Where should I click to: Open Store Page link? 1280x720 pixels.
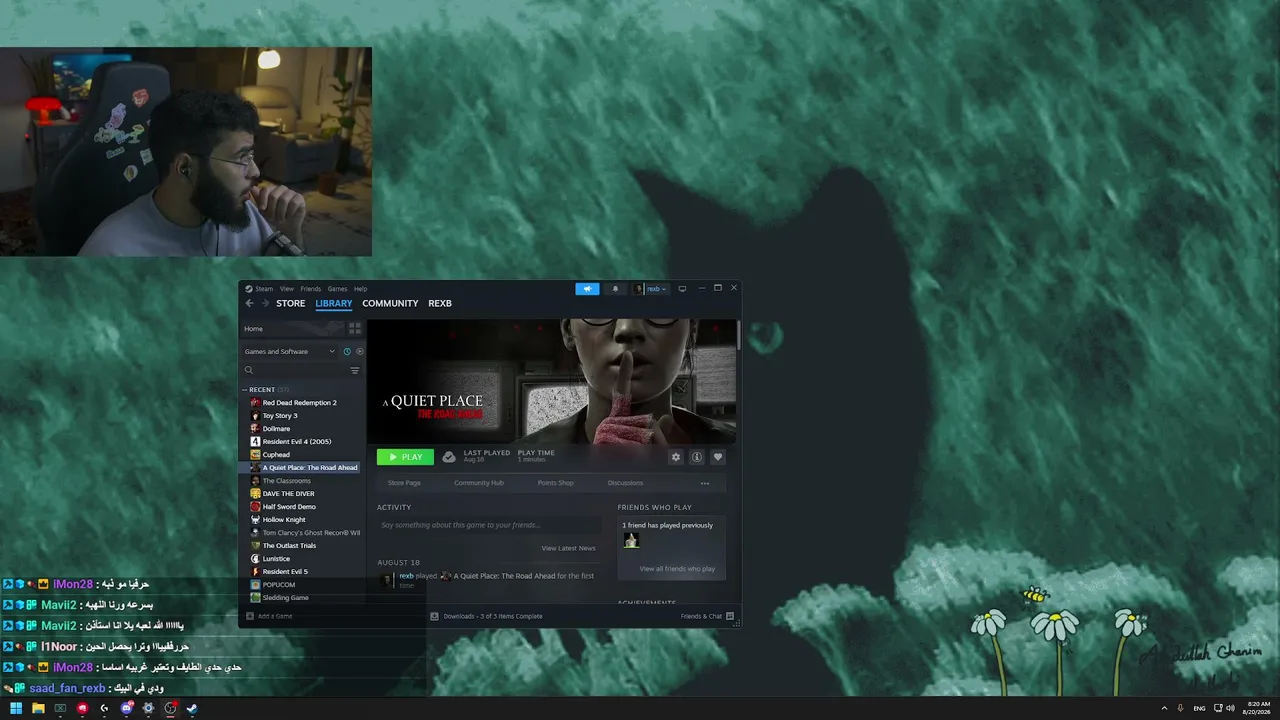point(404,483)
